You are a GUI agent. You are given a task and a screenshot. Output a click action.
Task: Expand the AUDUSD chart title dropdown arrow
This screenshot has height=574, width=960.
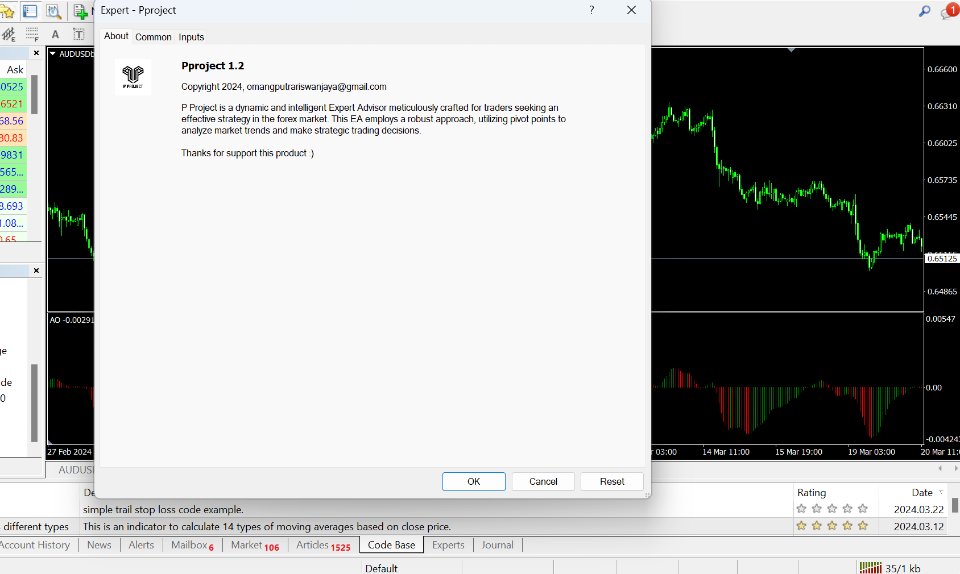[53, 54]
